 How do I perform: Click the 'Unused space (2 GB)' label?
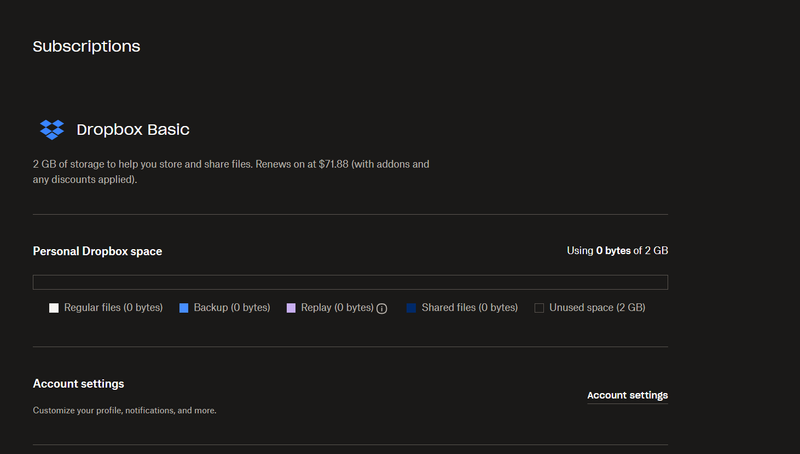click(x=597, y=308)
